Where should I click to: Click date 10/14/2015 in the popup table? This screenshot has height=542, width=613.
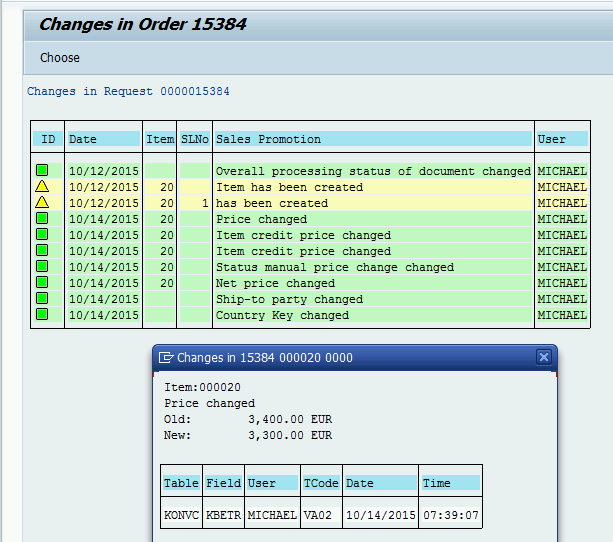click(381, 515)
